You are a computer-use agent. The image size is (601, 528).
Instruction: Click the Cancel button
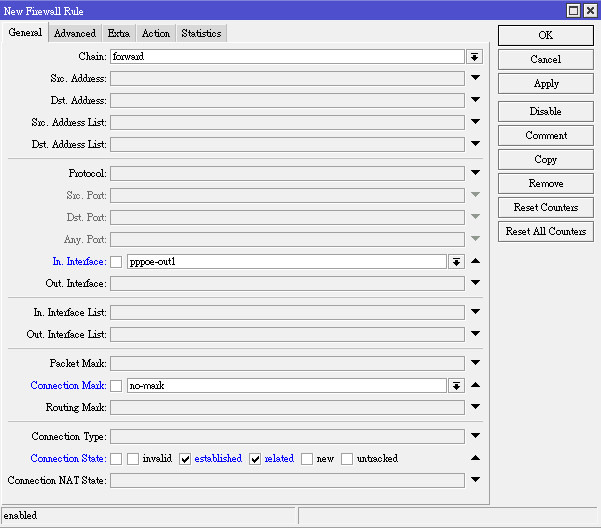click(546, 59)
